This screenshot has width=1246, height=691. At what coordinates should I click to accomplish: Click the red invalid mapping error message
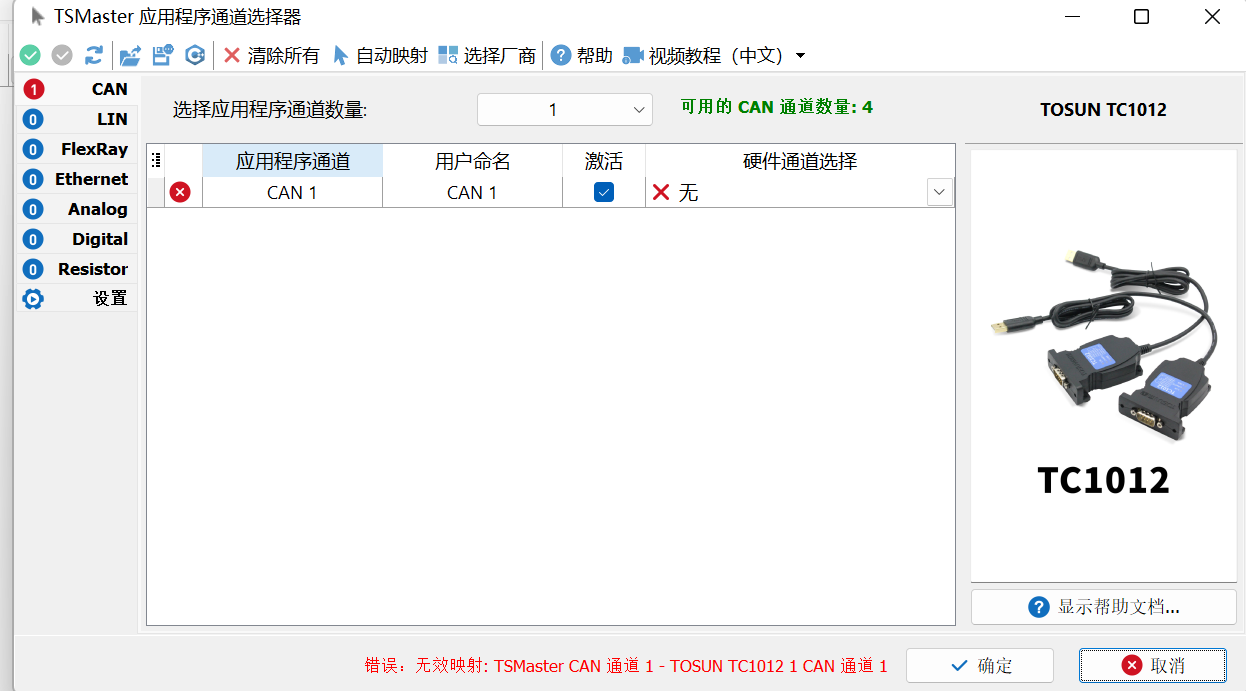(x=626, y=666)
